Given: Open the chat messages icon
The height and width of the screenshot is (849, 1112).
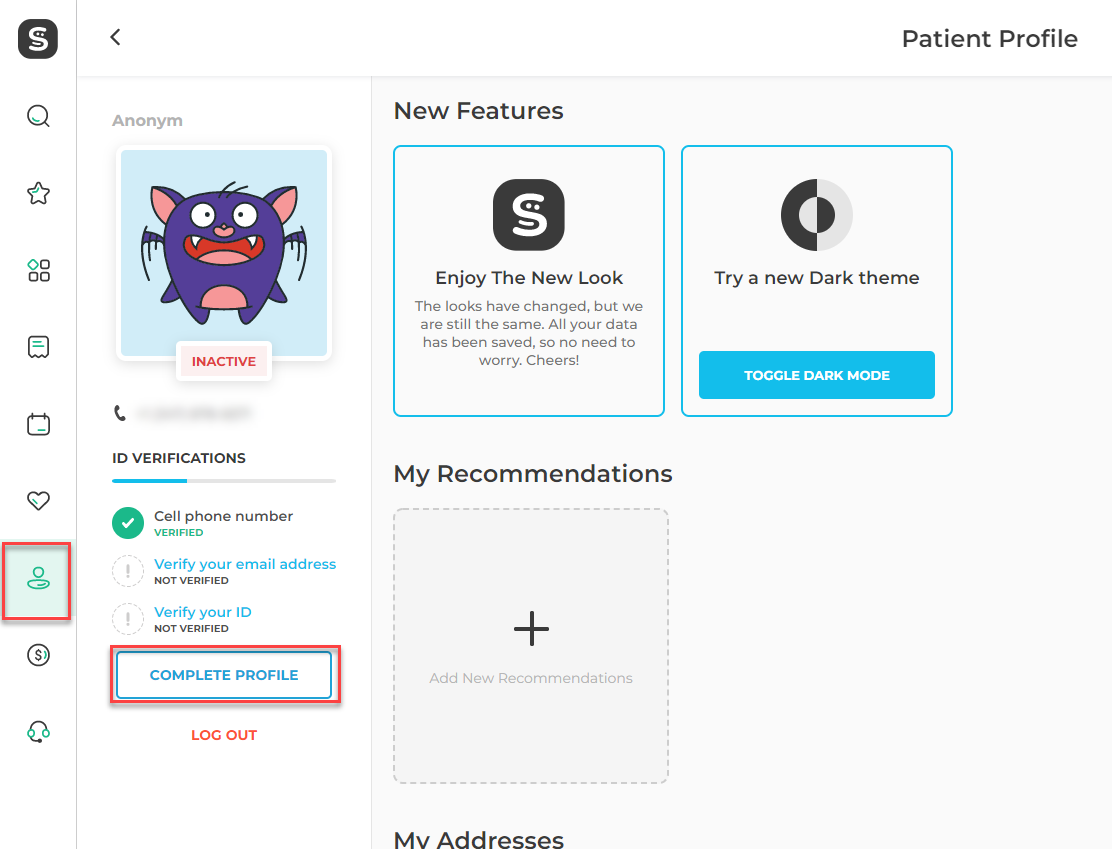Looking at the screenshot, I should click(x=38, y=347).
